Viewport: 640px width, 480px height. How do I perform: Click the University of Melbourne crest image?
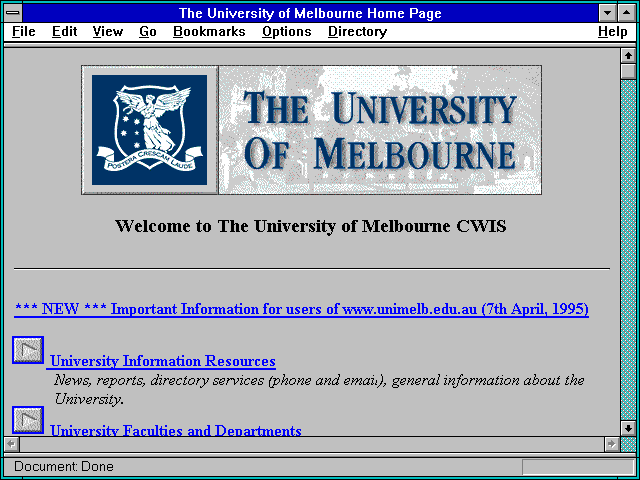click(x=149, y=130)
